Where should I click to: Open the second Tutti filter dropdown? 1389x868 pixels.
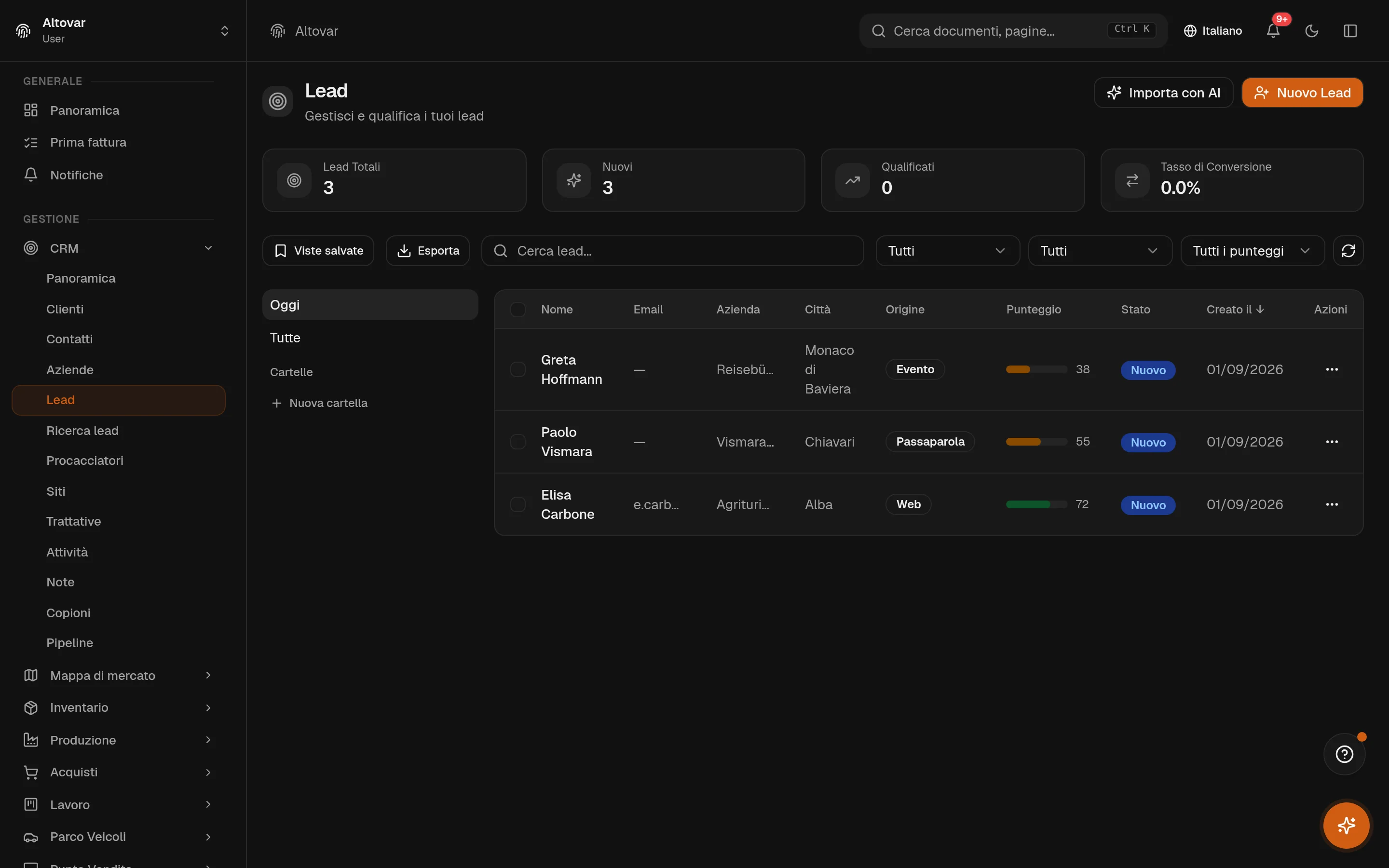pyautogui.click(x=1100, y=251)
